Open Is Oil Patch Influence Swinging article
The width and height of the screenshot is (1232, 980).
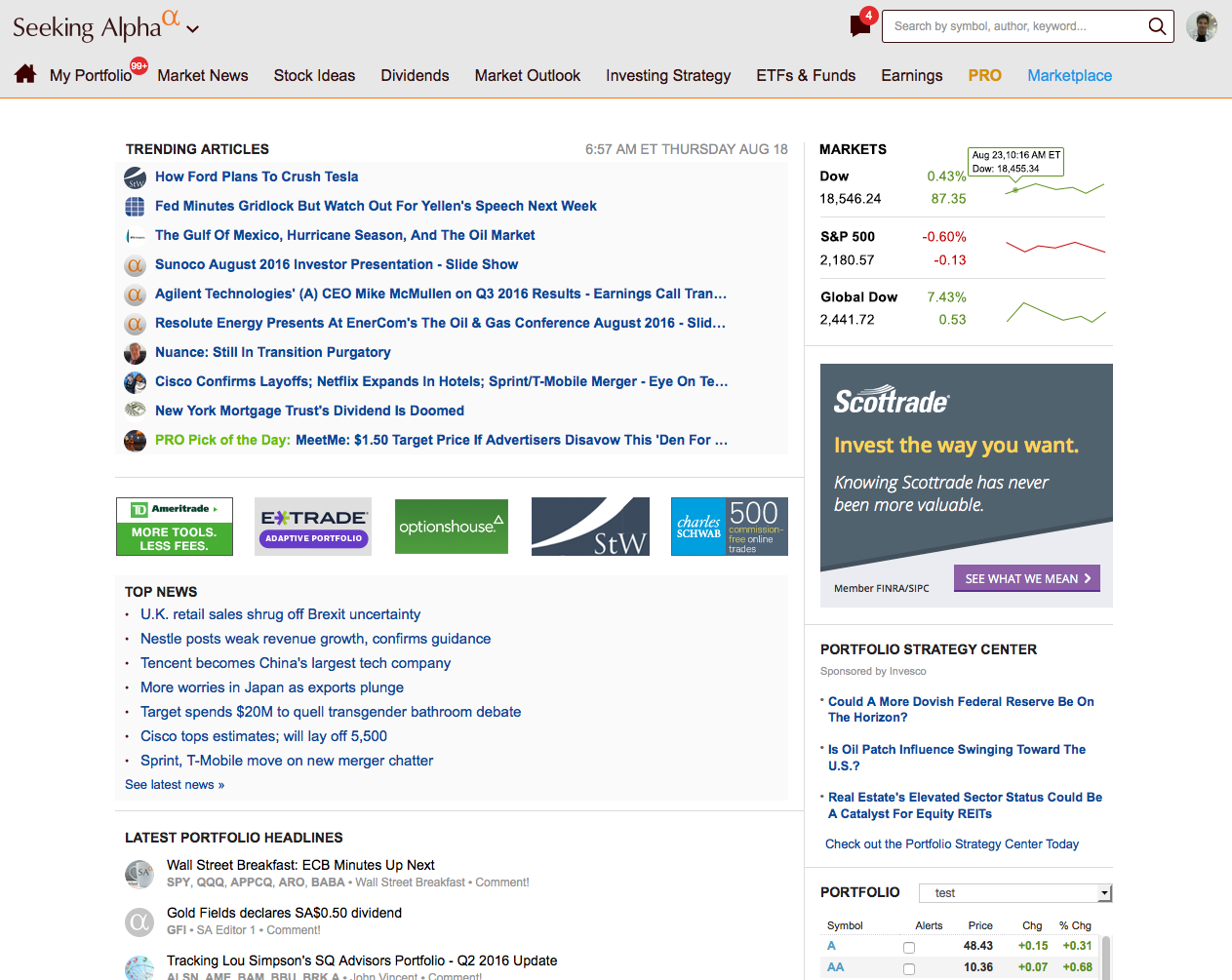(x=957, y=758)
